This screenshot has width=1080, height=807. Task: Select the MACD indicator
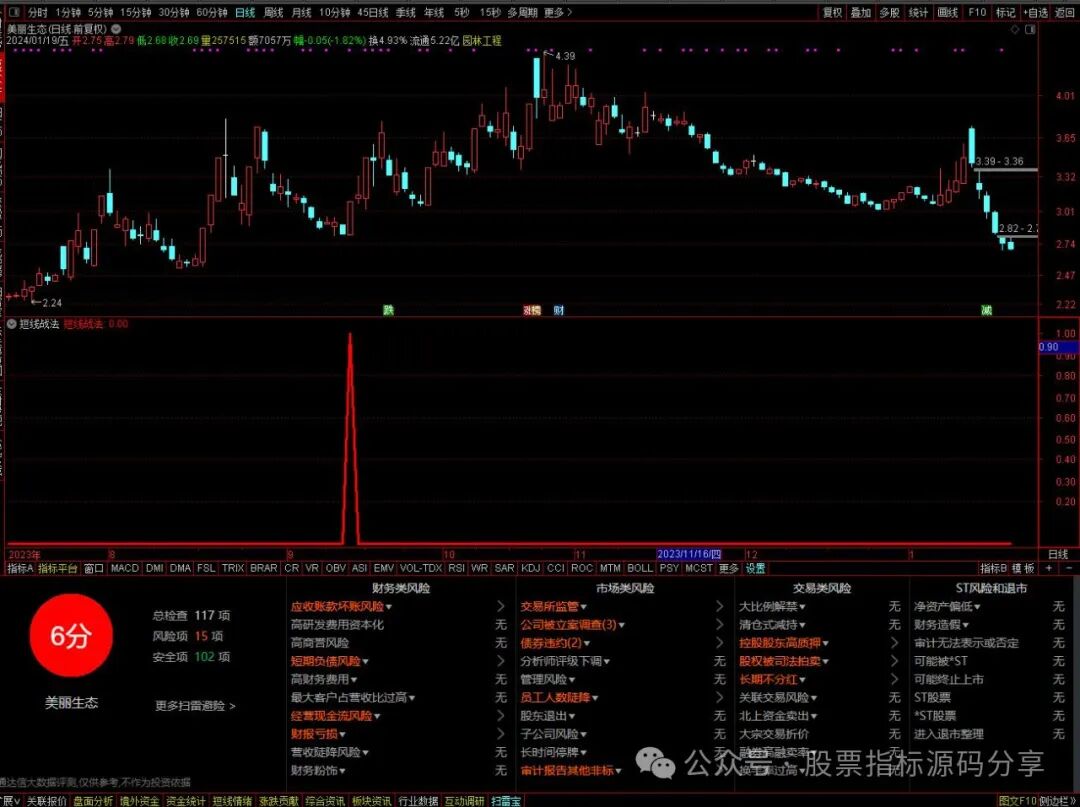click(x=125, y=568)
